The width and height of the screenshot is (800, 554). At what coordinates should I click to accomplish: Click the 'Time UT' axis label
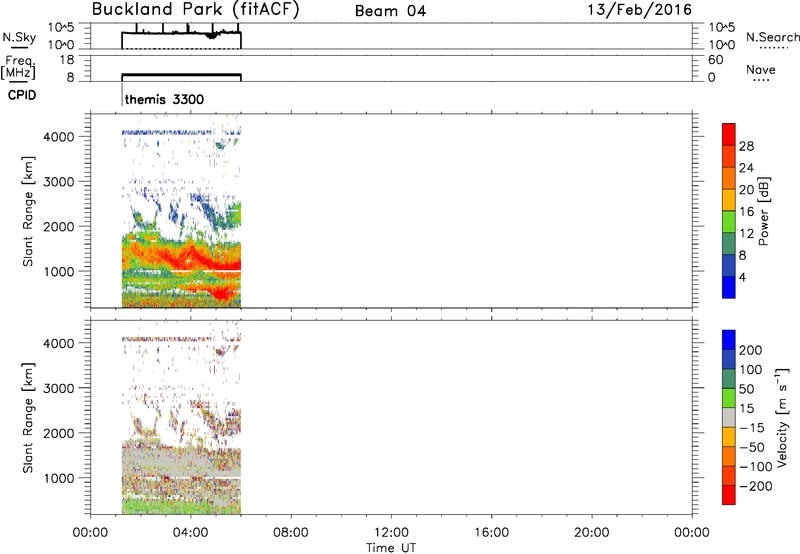[x=391, y=547]
